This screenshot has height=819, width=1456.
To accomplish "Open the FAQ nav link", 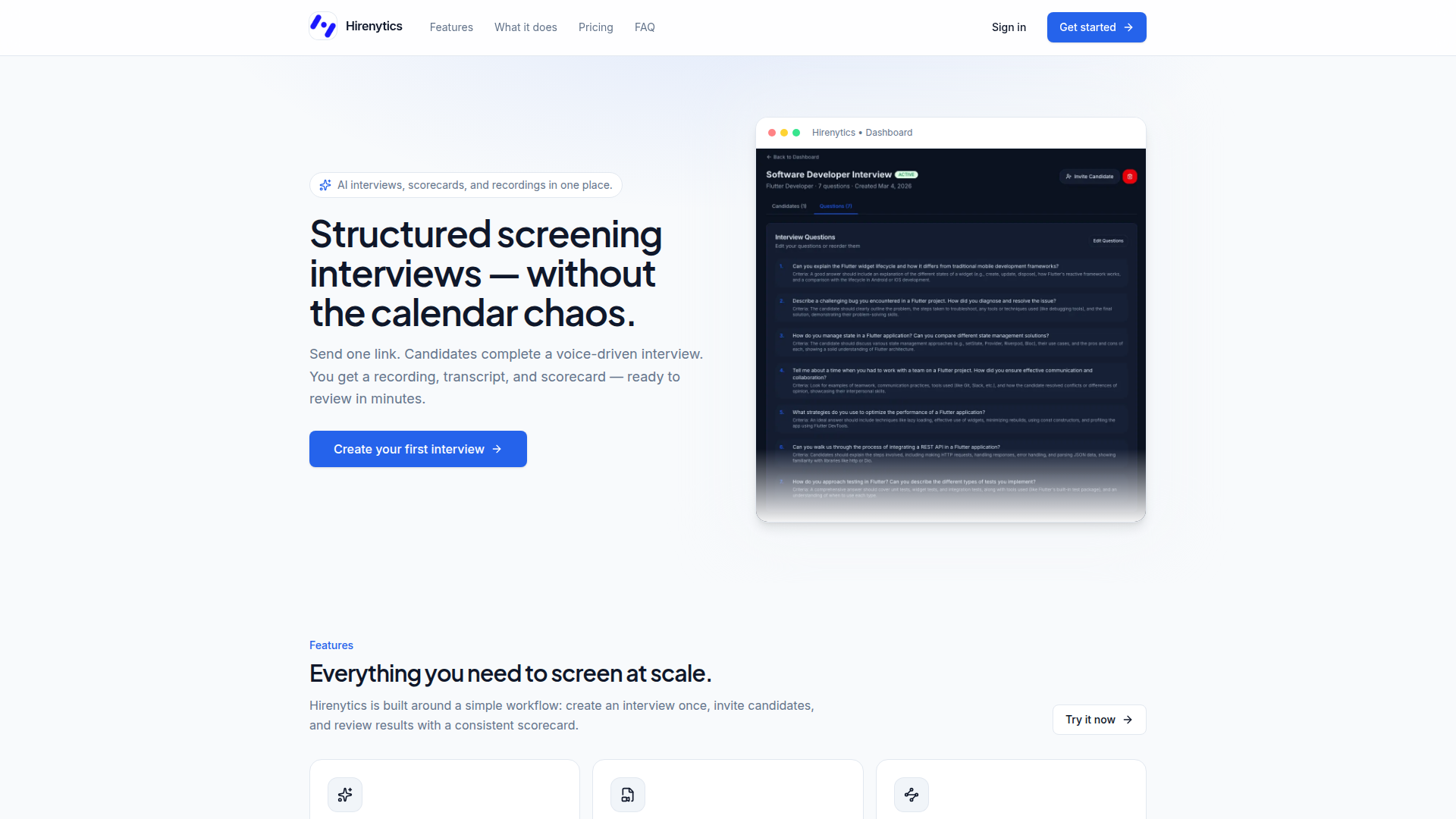I will tap(645, 27).
